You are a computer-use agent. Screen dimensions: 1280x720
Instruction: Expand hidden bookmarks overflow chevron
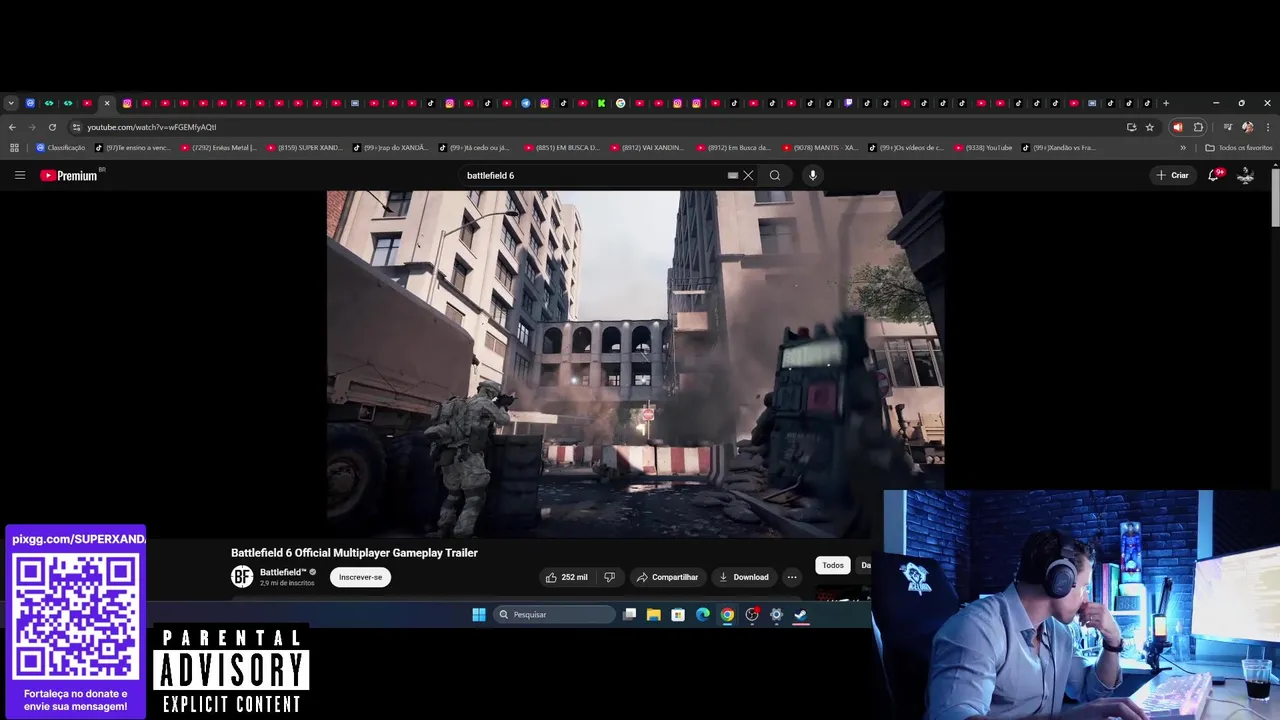click(x=1183, y=148)
